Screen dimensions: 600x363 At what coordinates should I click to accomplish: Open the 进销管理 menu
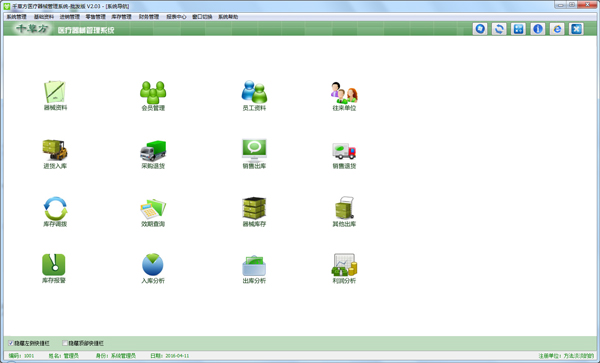pos(70,17)
